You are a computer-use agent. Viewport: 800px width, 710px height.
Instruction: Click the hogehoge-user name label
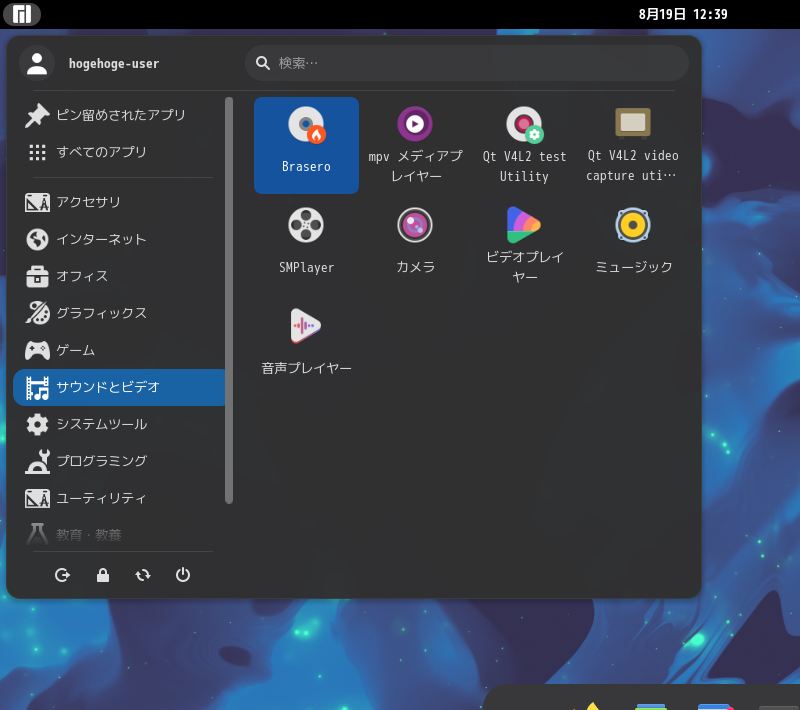tap(114, 63)
